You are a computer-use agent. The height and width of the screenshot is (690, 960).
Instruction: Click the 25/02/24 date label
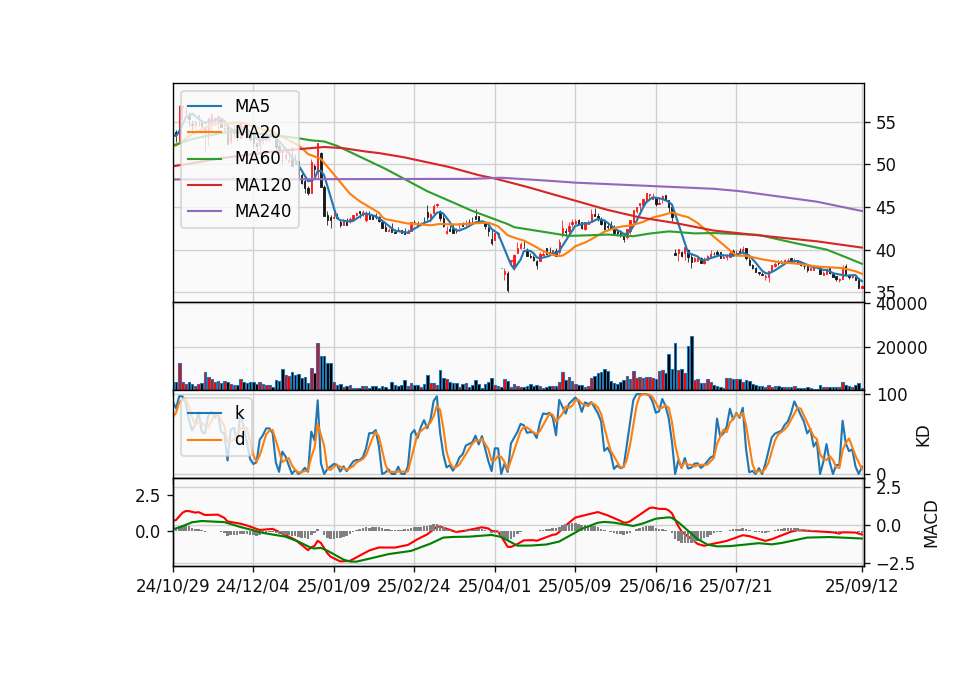click(x=414, y=586)
